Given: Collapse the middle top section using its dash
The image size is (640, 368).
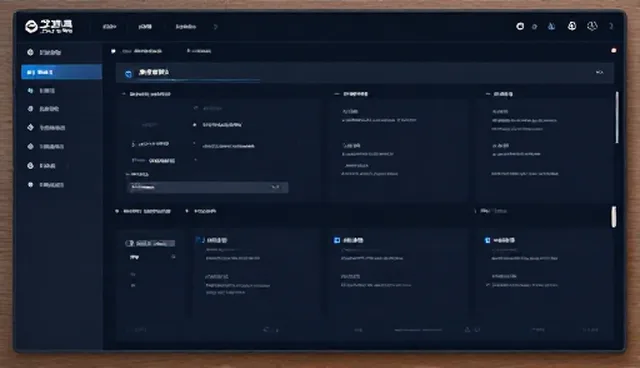Looking at the screenshot, I should click(336, 94).
